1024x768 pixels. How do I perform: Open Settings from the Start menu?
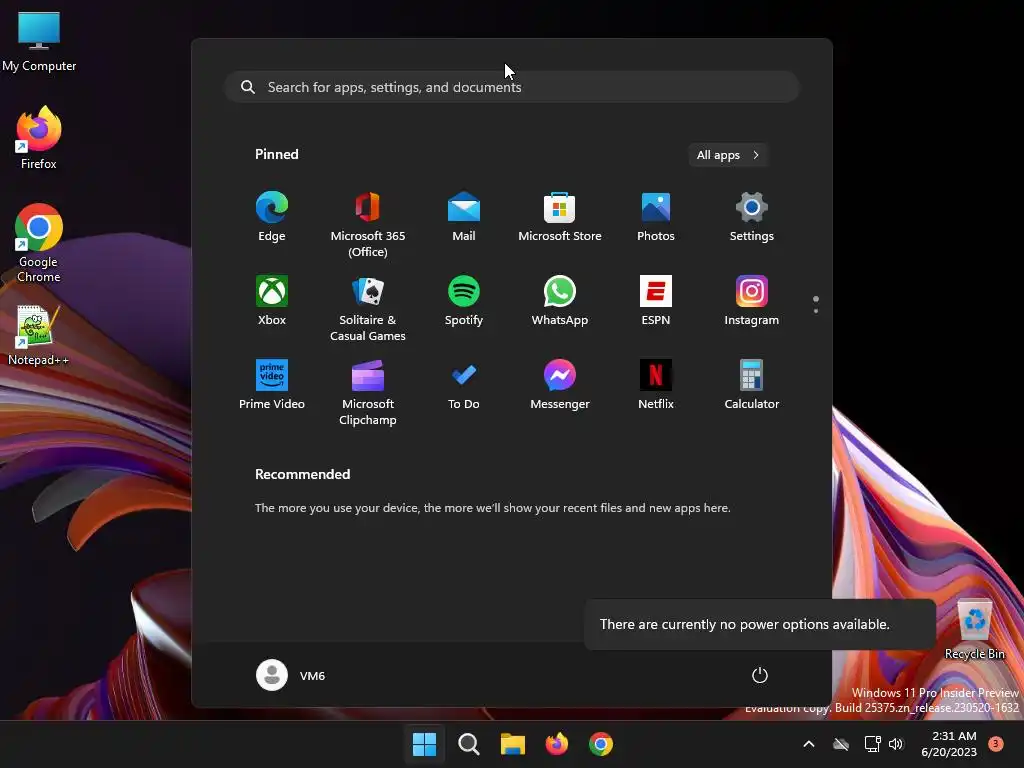click(x=752, y=217)
